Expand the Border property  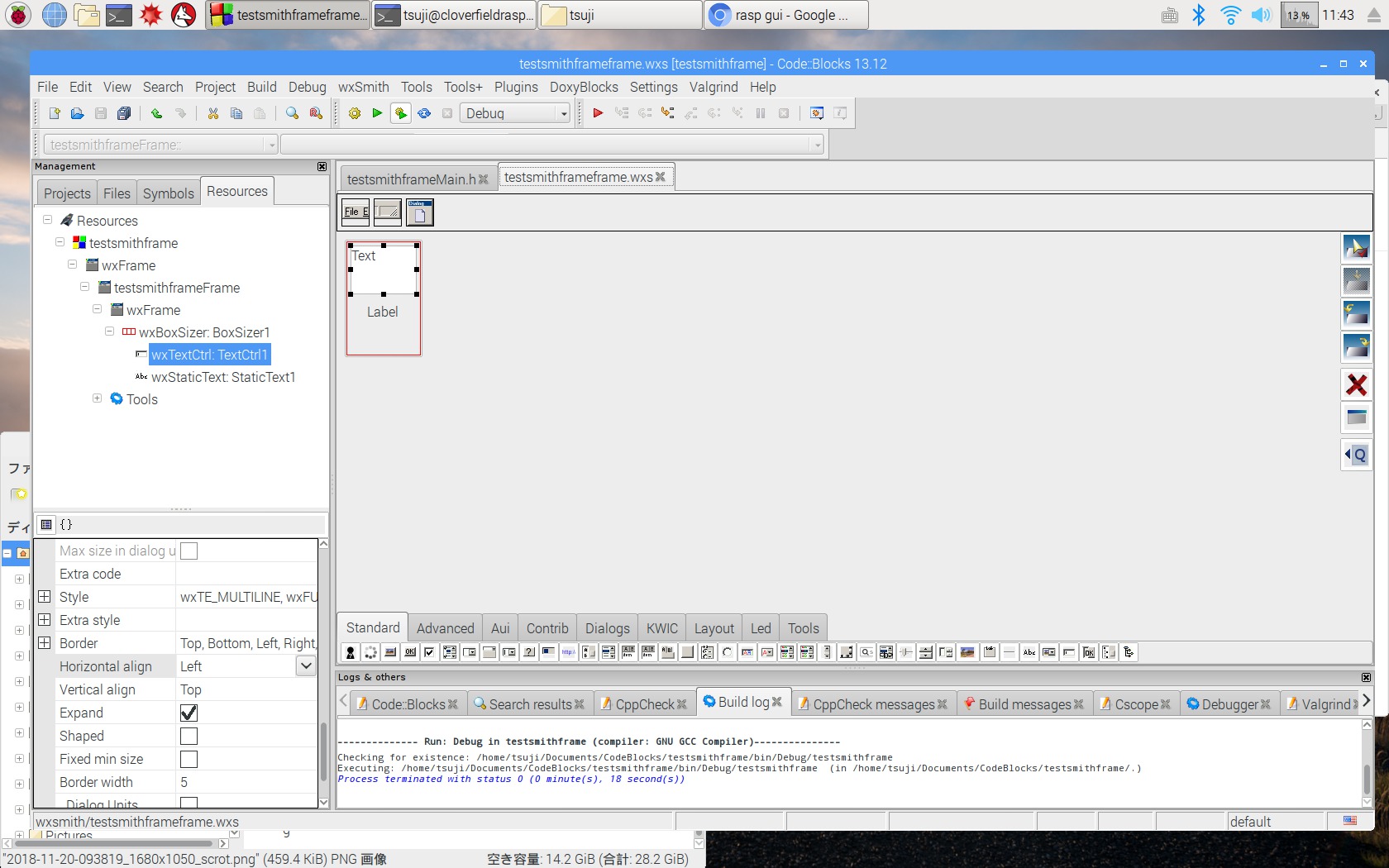pyautogui.click(x=45, y=642)
